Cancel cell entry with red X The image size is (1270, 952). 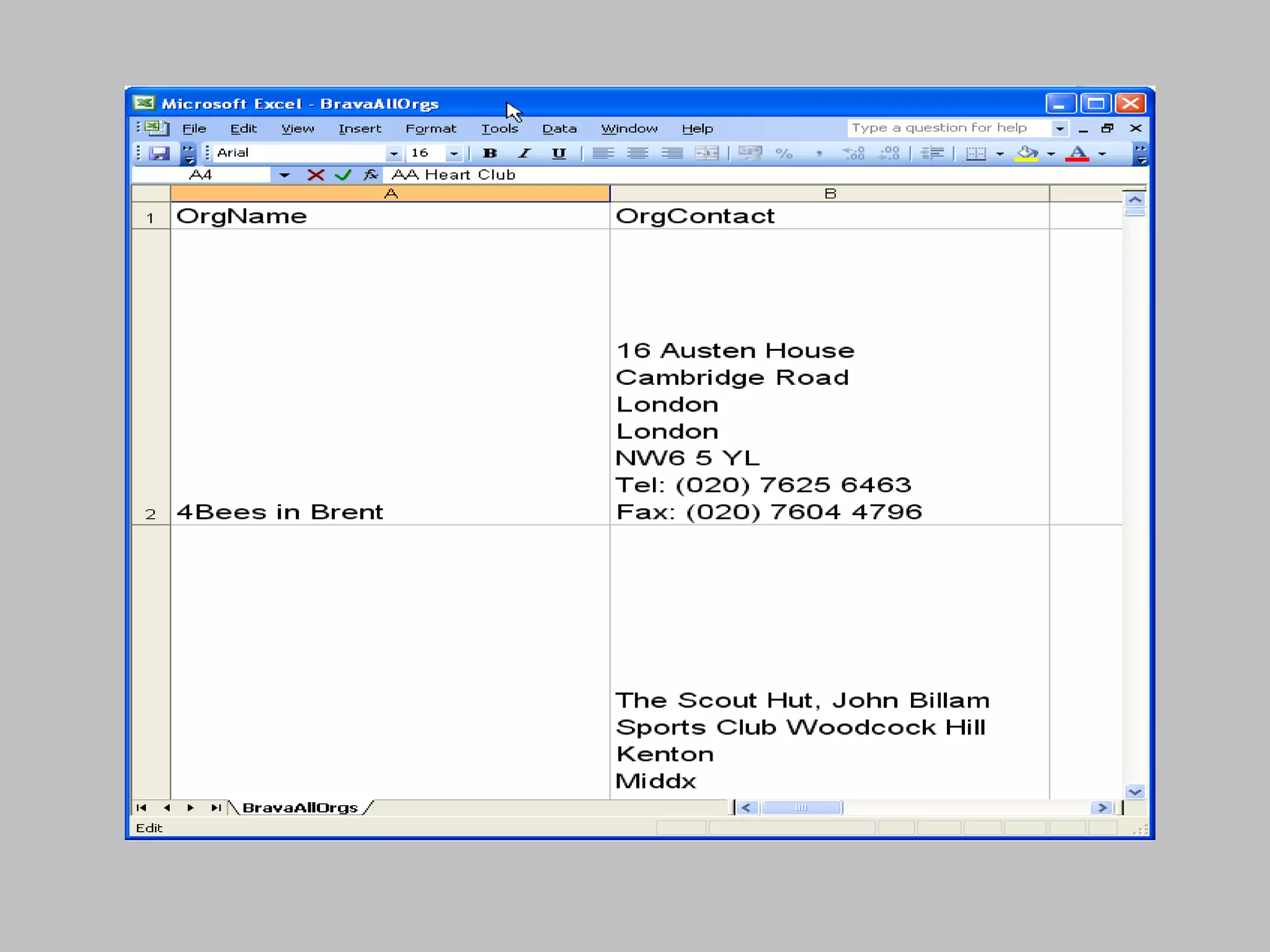click(x=316, y=175)
